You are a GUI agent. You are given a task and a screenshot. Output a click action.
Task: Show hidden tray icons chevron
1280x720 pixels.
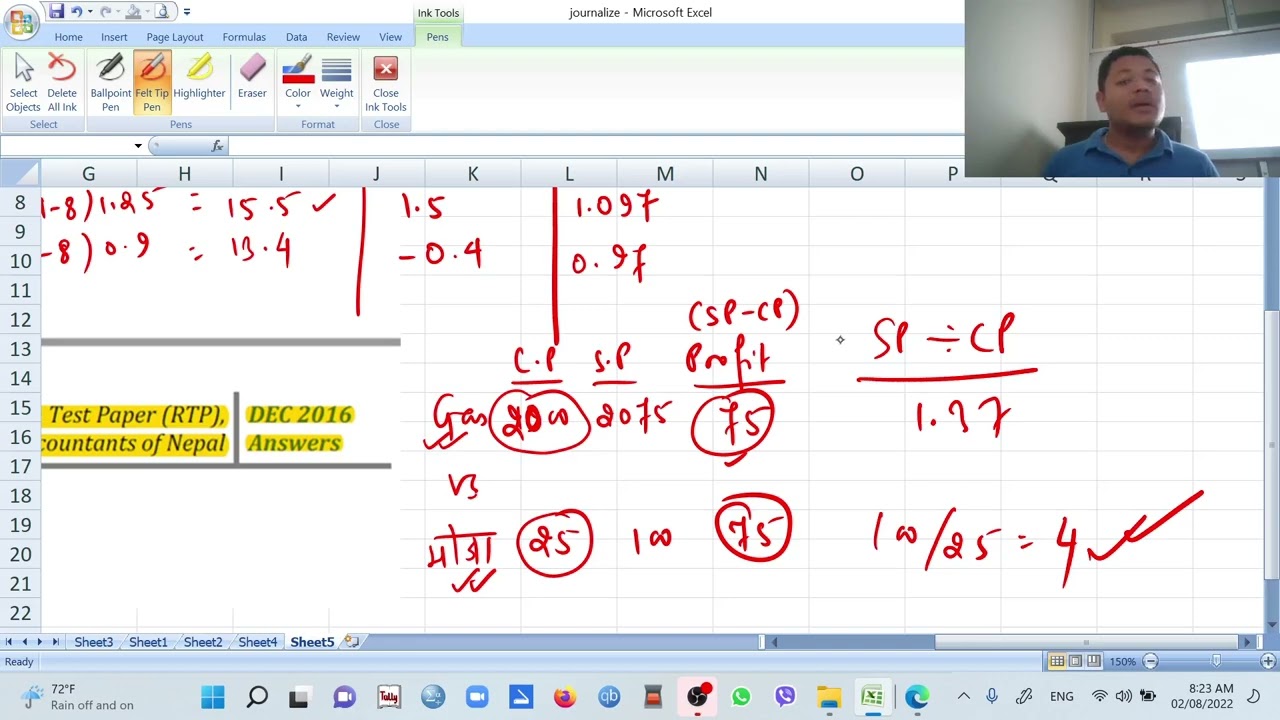pyautogui.click(x=963, y=696)
